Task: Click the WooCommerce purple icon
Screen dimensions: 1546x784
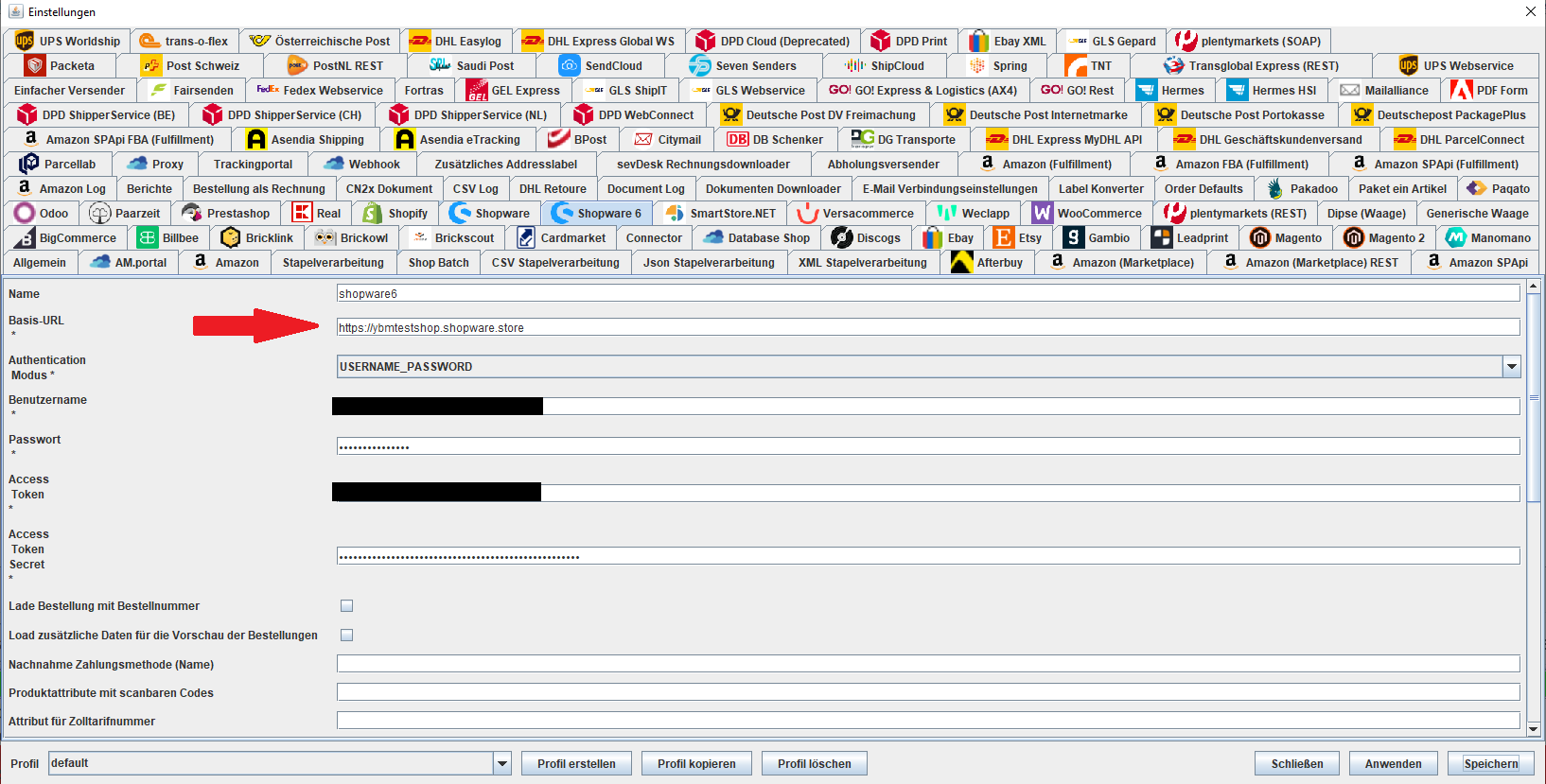Action: point(1043,213)
